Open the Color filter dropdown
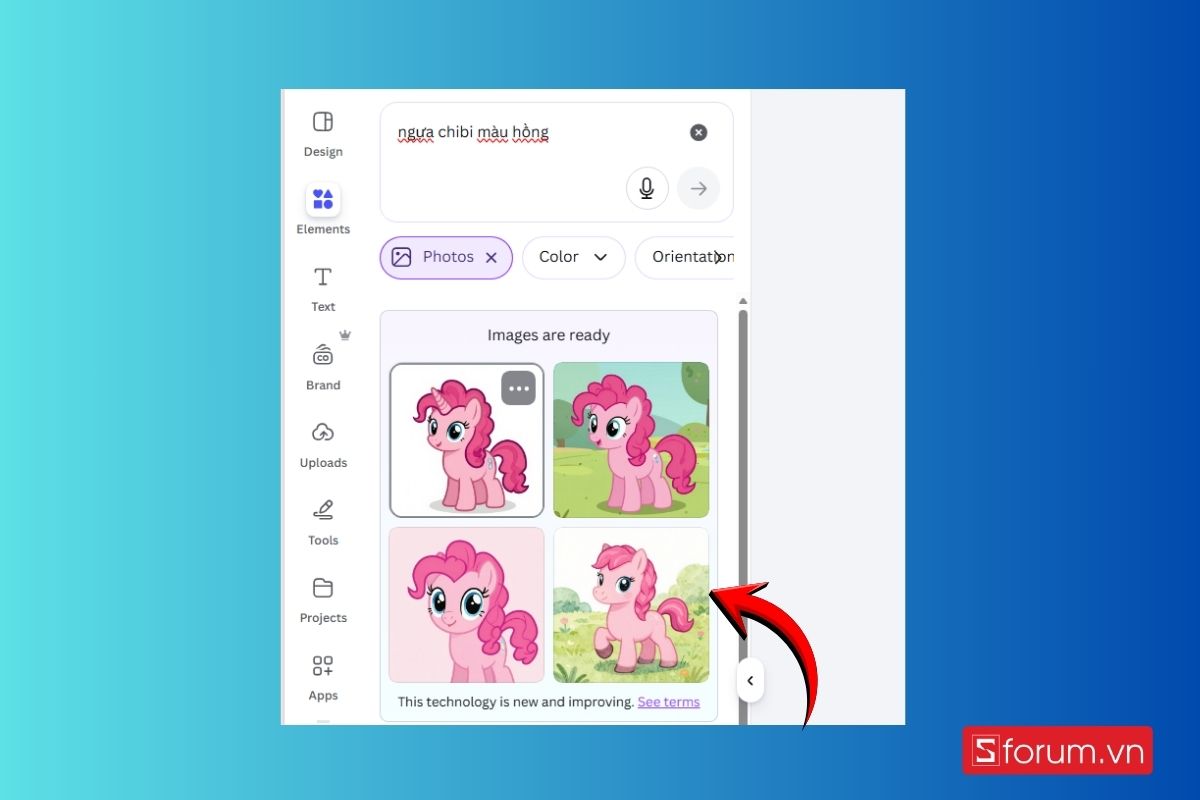 [x=573, y=257]
